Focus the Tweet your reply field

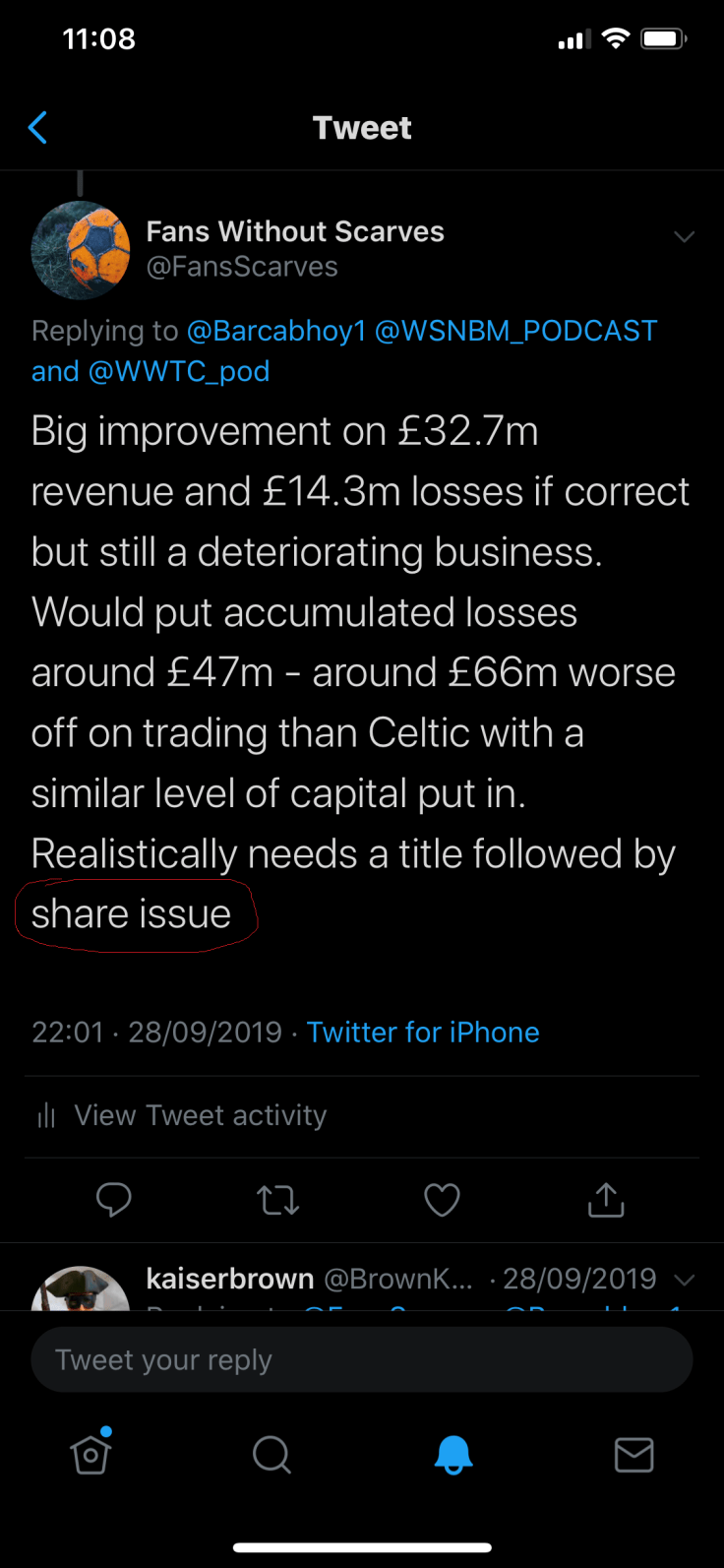[362, 1359]
